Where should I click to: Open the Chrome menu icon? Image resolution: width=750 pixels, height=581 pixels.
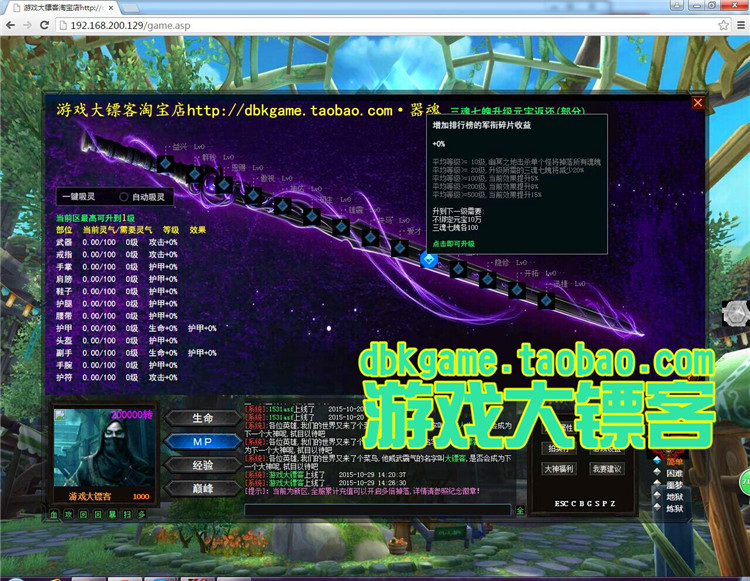(740, 25)
